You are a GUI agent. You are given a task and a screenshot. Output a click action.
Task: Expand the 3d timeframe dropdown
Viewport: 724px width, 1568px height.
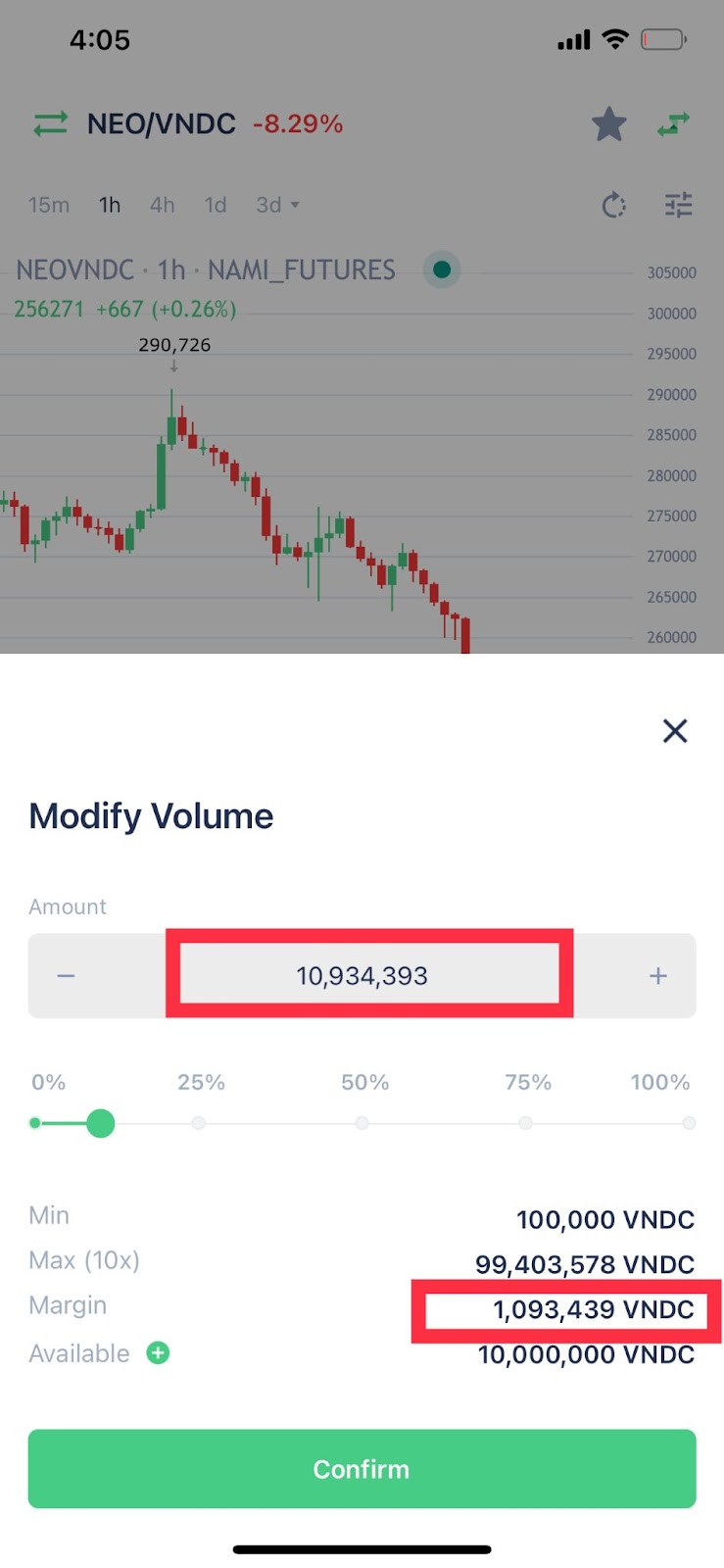(x=277, y=205)
